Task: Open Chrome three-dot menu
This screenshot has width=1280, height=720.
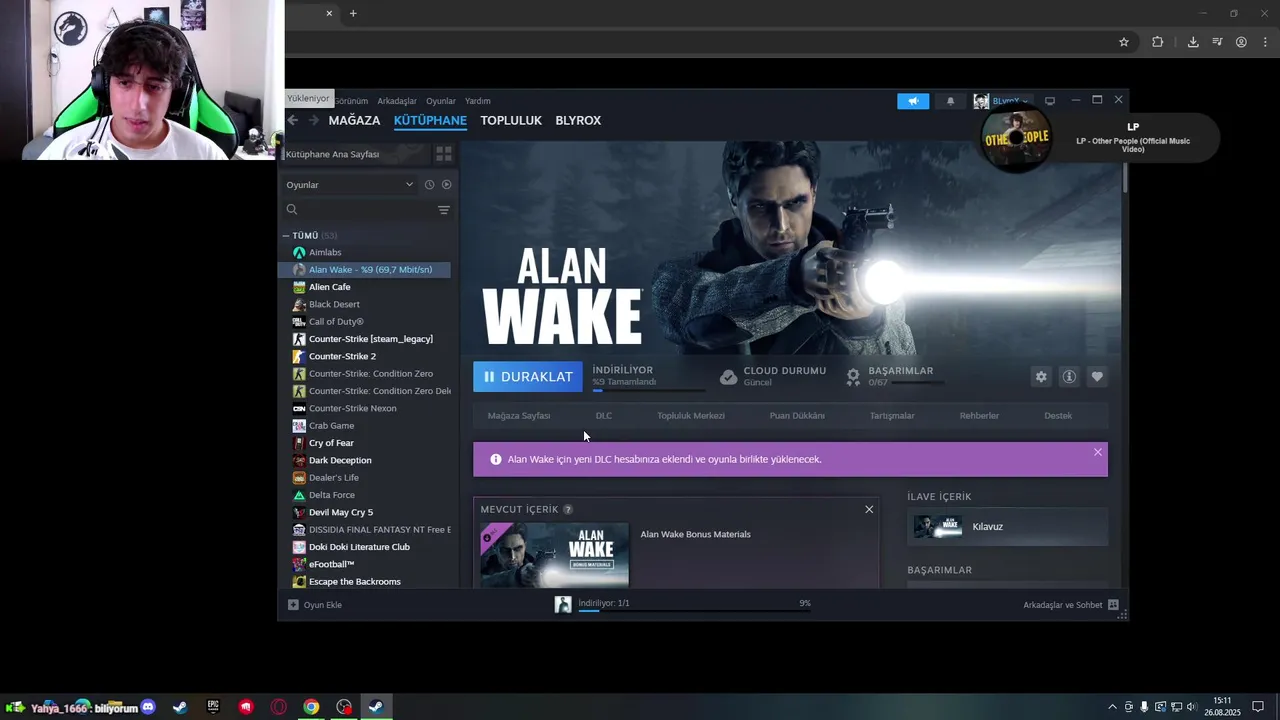Action: (x=1265, y=42)
